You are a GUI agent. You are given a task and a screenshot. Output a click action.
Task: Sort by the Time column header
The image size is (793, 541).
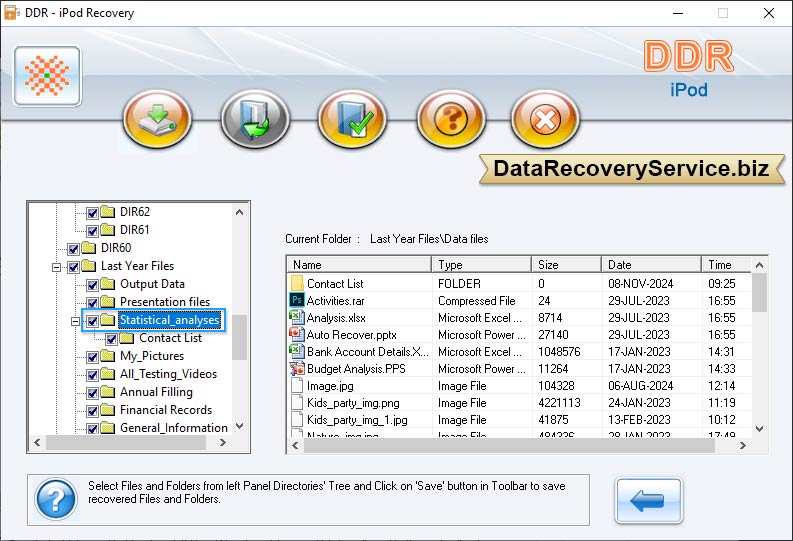(727, 264)
